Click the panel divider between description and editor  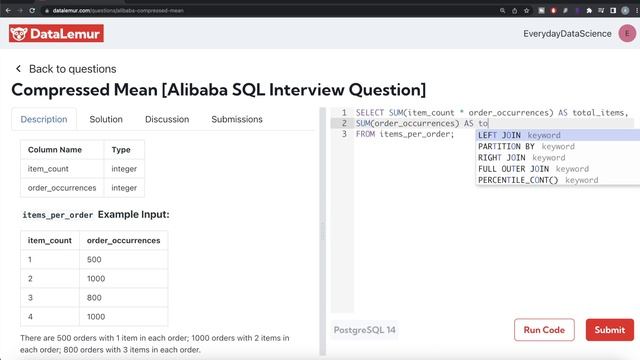click(322, 231)
